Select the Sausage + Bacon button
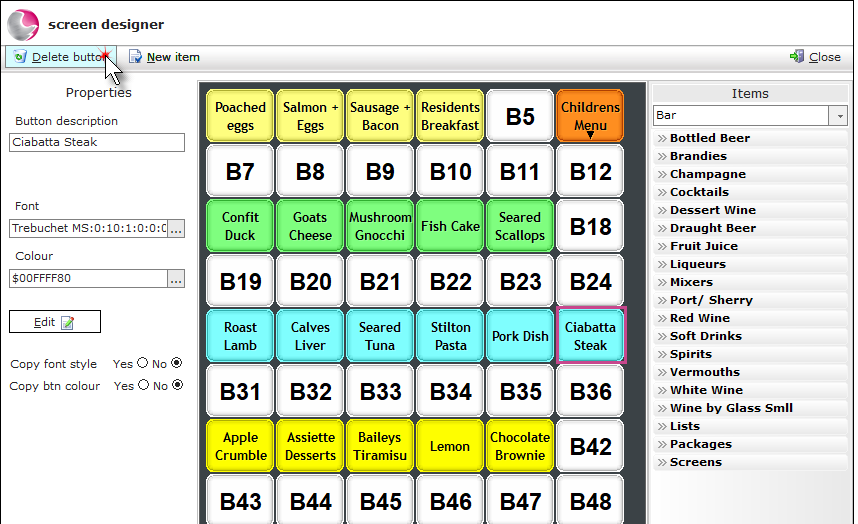This screenshot has height=524, width=858. tap(380, 116)
